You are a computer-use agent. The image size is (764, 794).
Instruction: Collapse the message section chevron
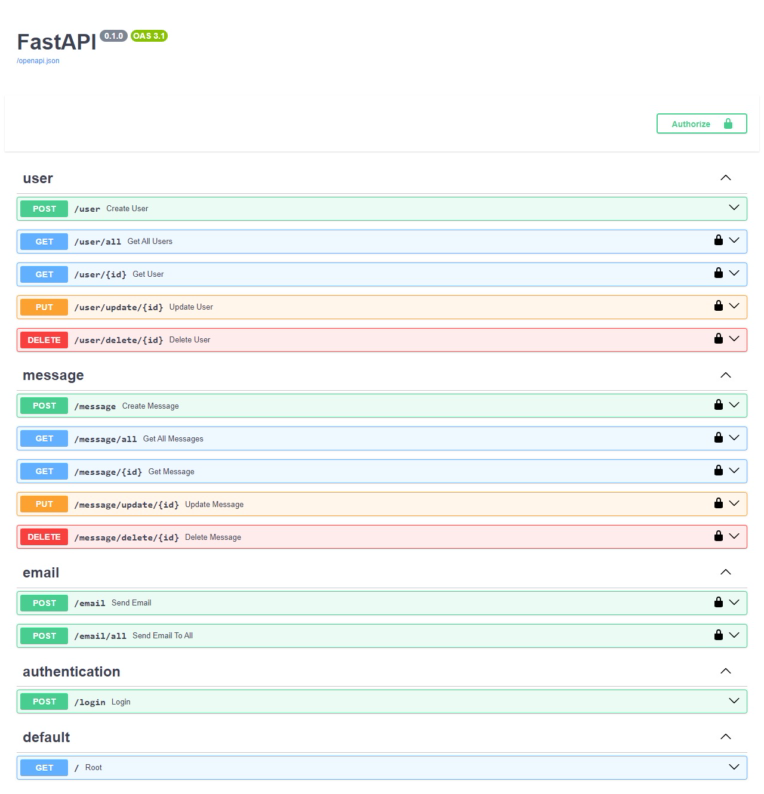click(726, 375)
